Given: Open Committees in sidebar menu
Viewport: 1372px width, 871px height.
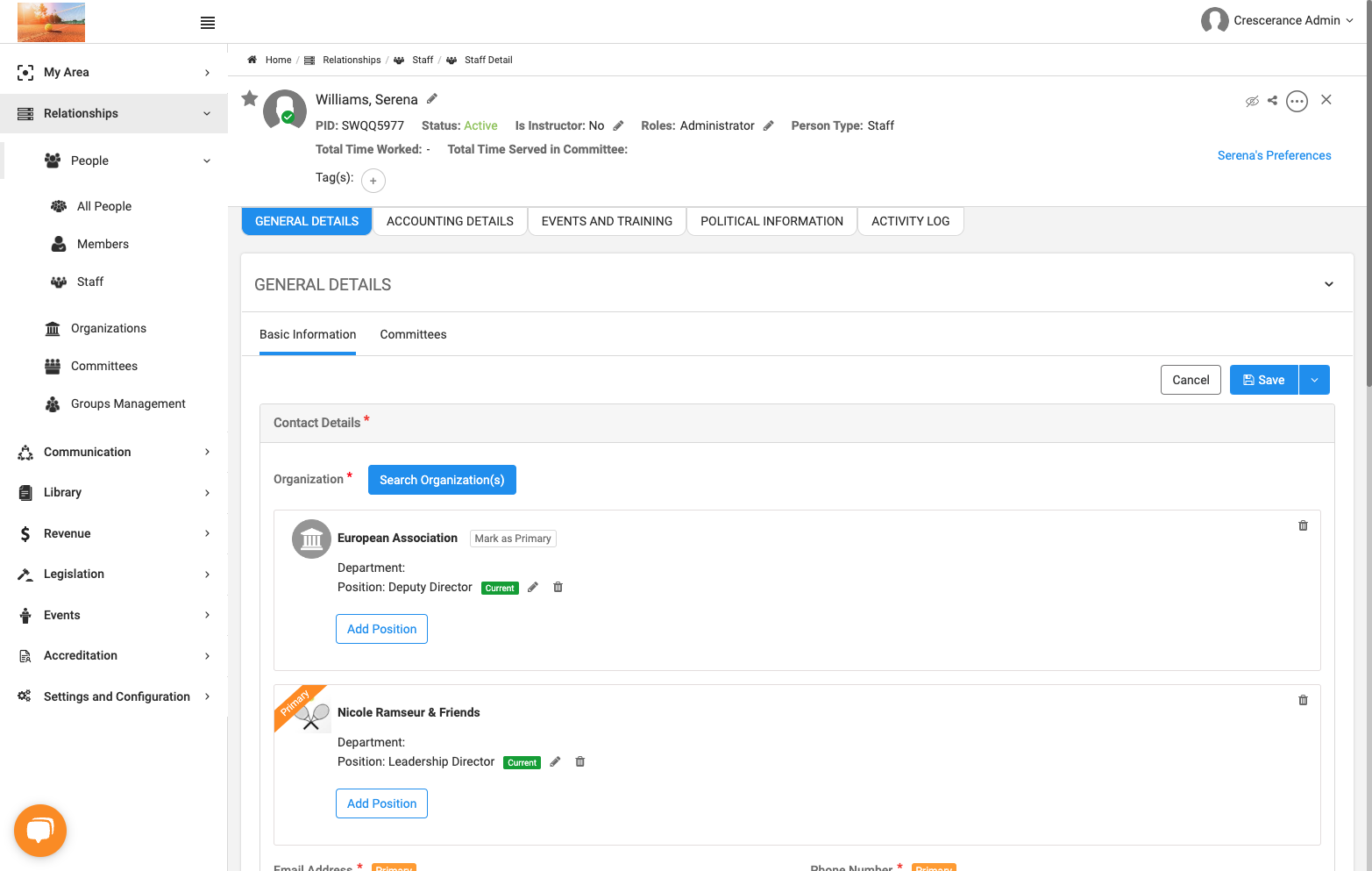Looking at the screenshot, I should [104, 366].
